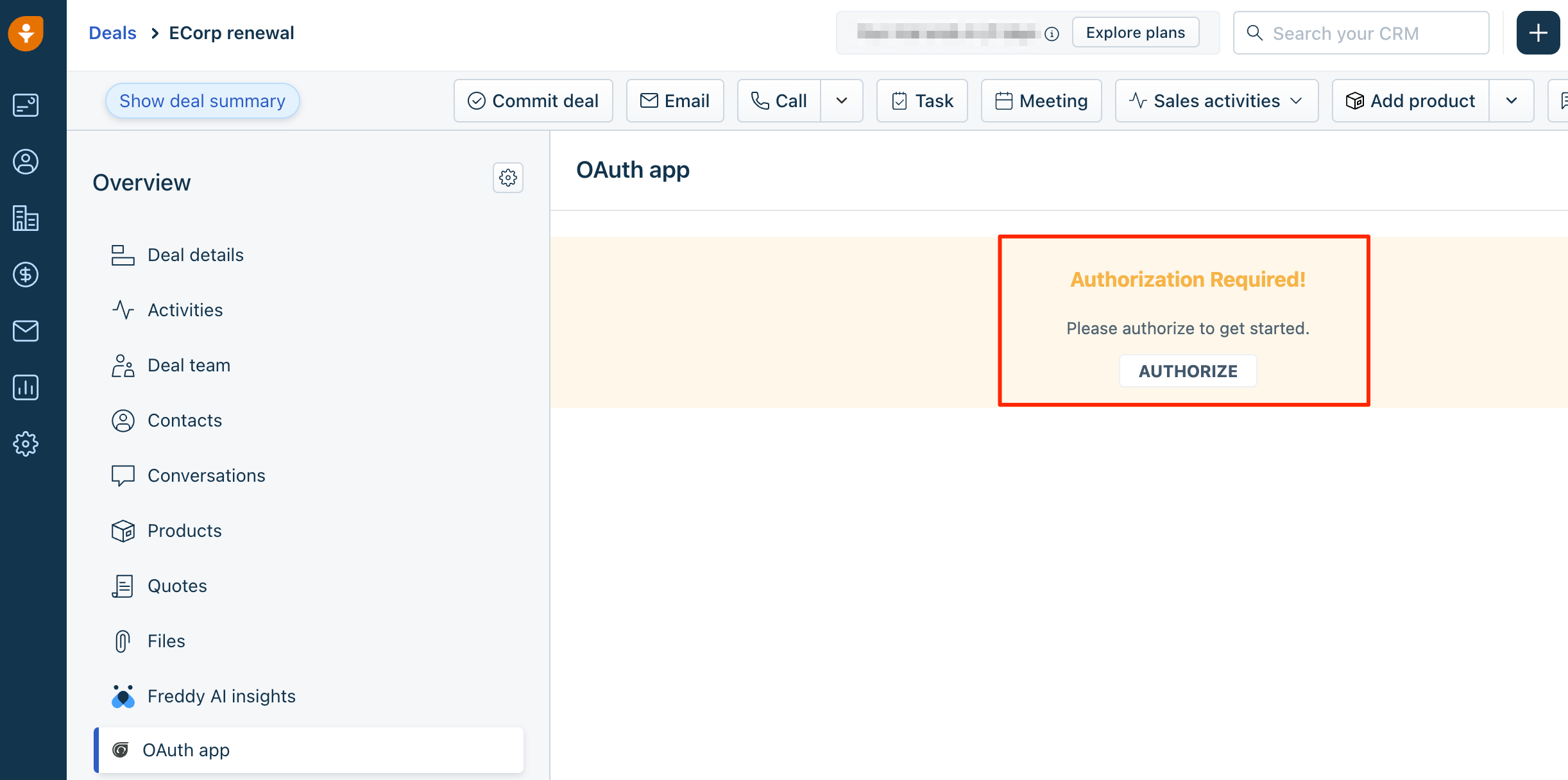
Task: Open Contacts from the left navigation sidebar
Action: point(25,162)
